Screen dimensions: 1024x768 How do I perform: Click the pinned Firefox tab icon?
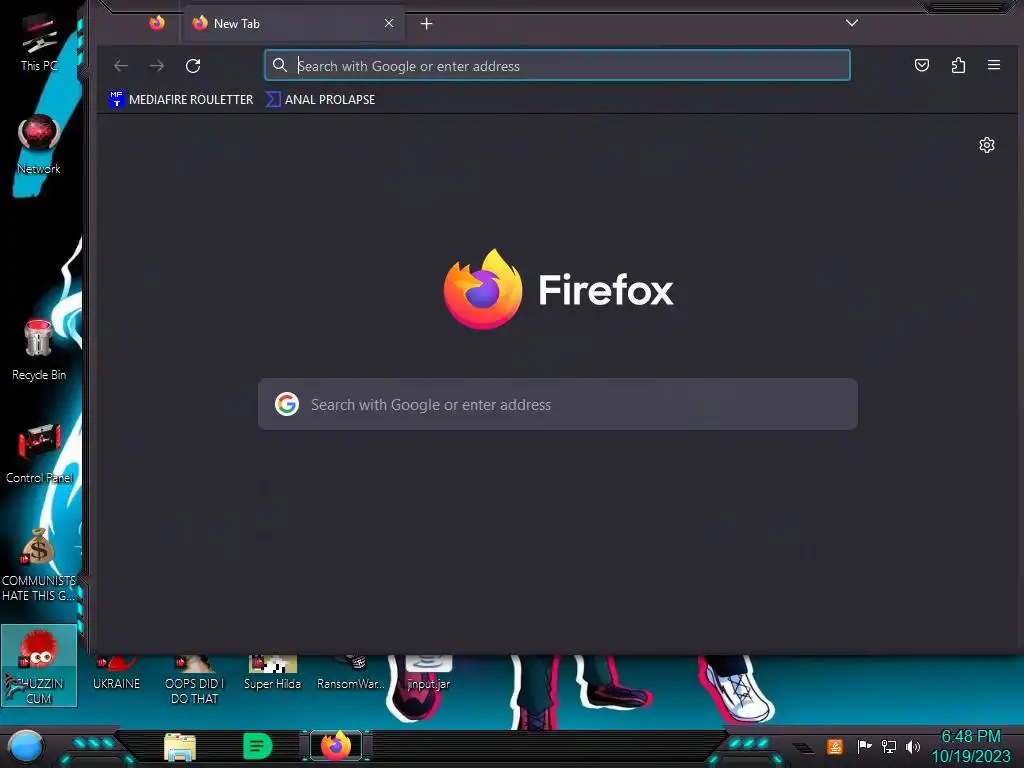click(x=157, y=24)
